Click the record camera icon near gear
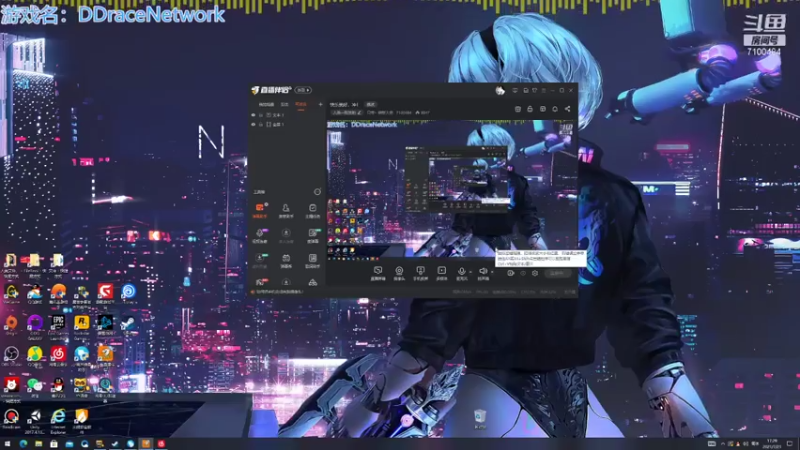Image resolution: width=800 pixels, height=450 pixels. [x=511, y=273]
